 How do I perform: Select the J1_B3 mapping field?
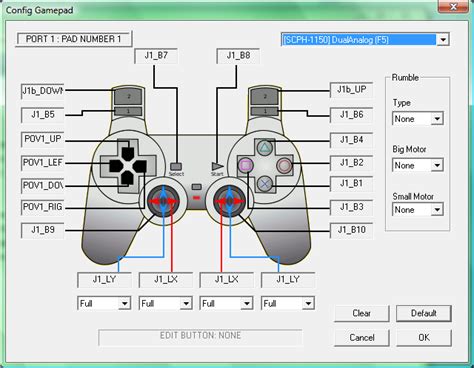pos(351,207)
